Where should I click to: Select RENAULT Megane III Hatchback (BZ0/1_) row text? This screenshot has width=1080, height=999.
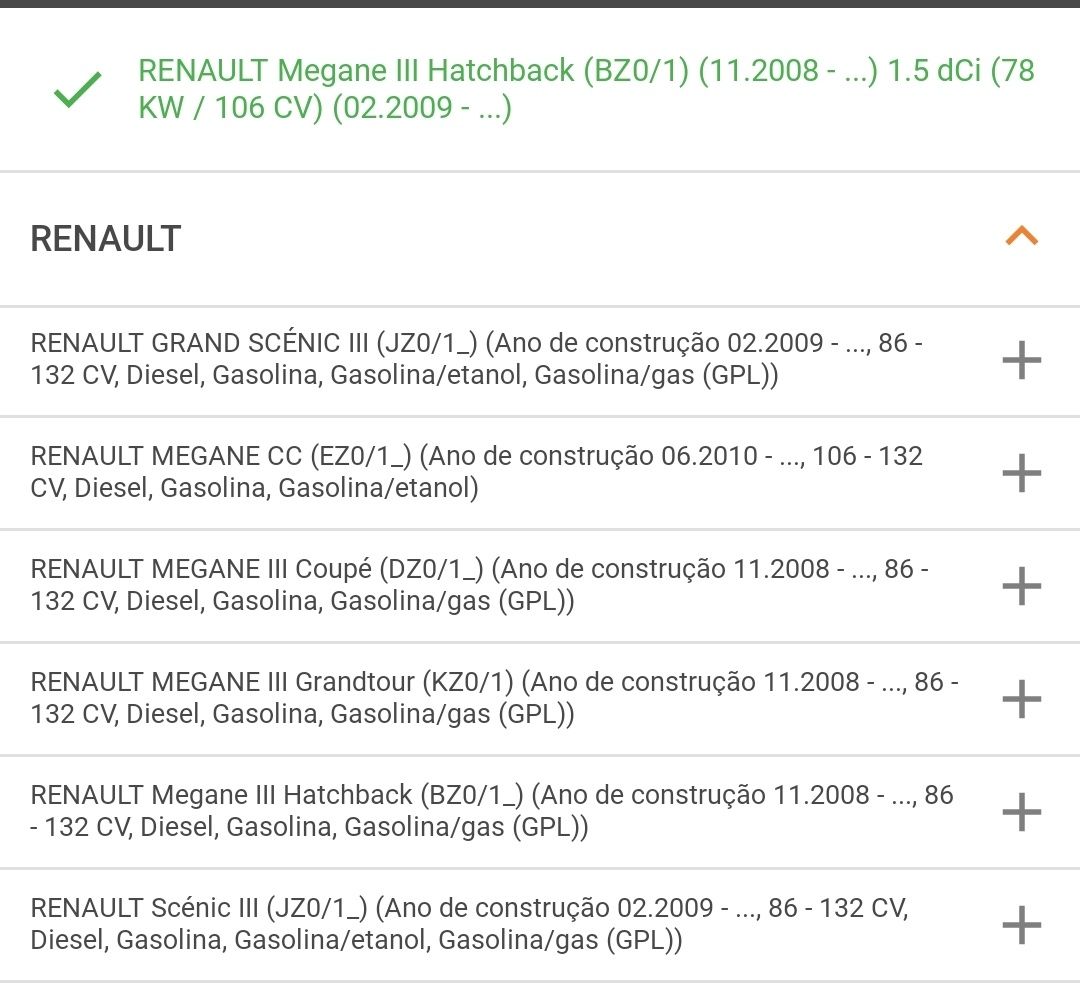tap(492, 811)
